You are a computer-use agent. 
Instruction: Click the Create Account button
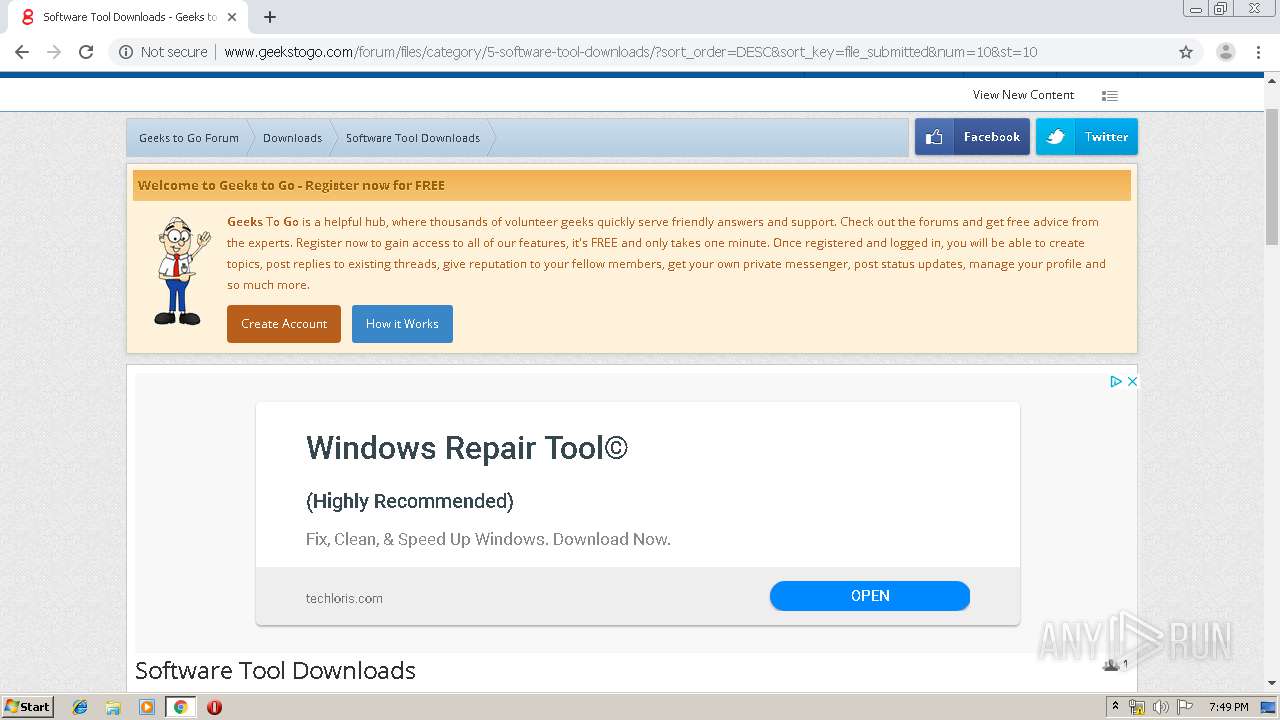284,324
